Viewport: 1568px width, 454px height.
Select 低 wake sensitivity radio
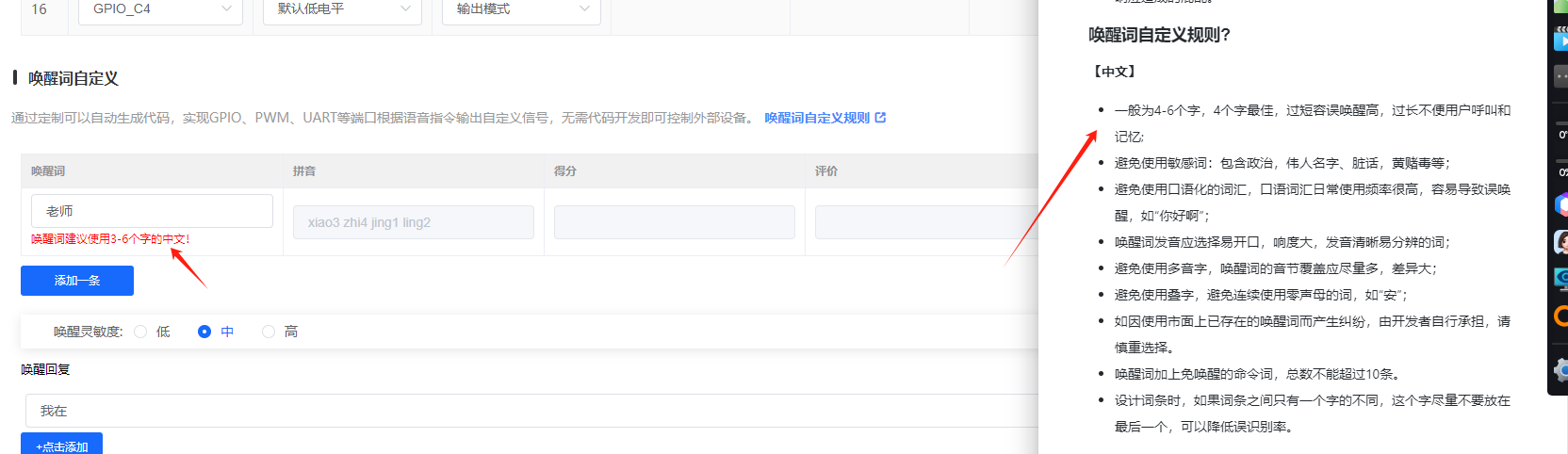point(140,332)
